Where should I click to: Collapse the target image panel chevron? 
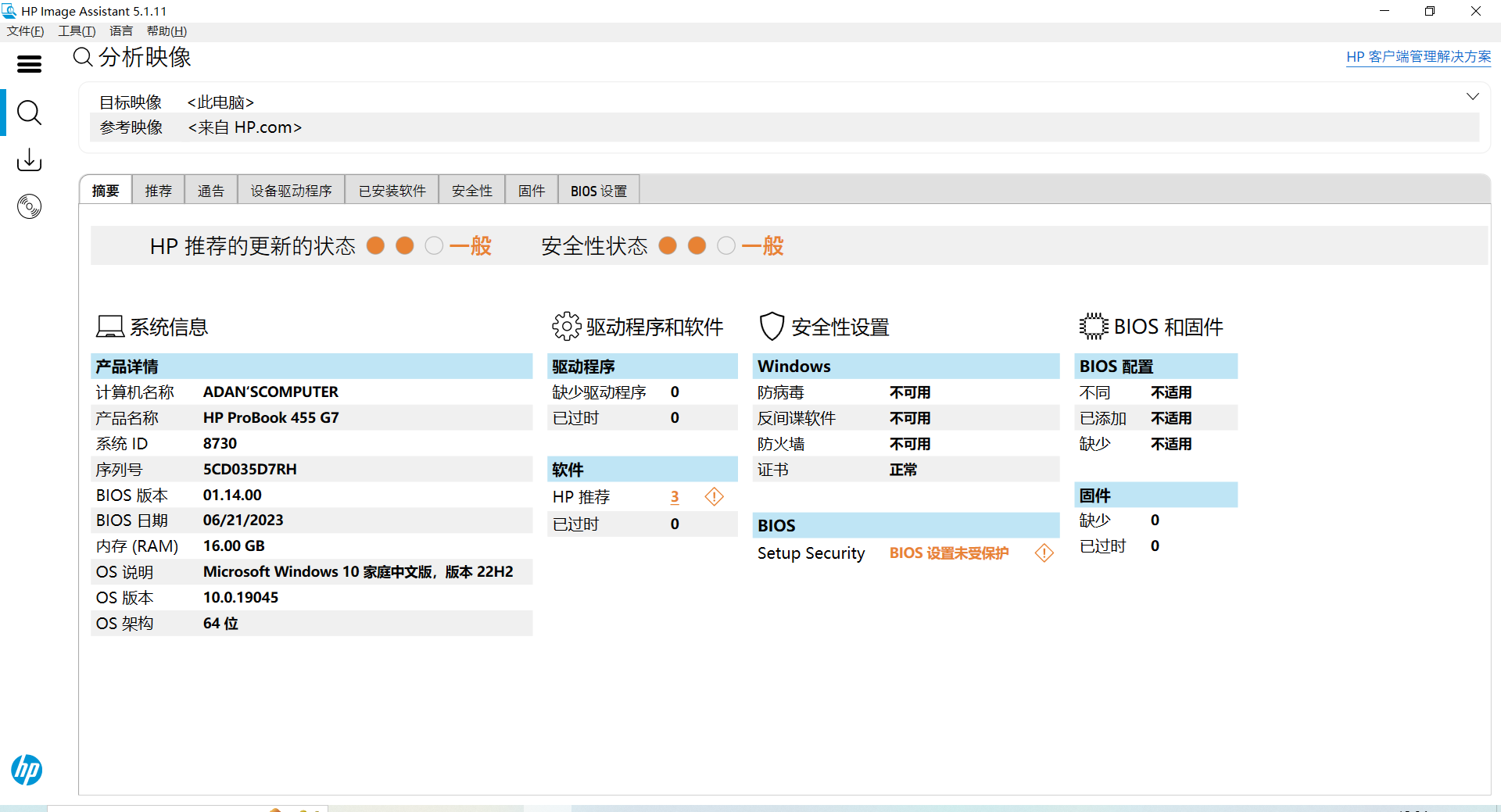[x=1472, y=97]
